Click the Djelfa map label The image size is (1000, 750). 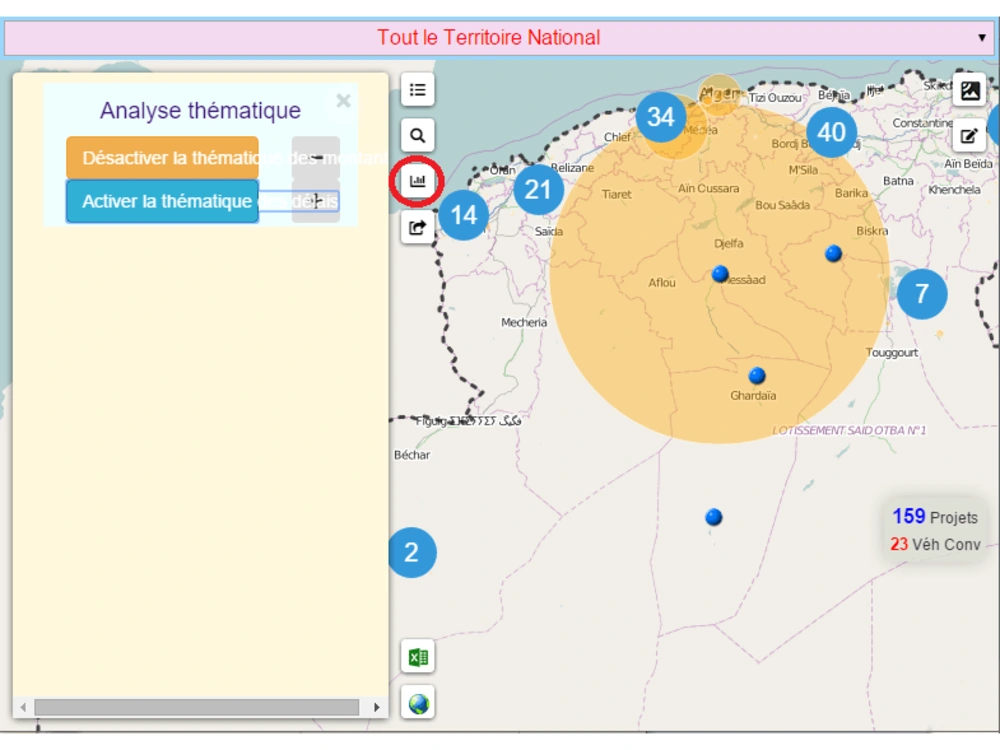point(728,244)
